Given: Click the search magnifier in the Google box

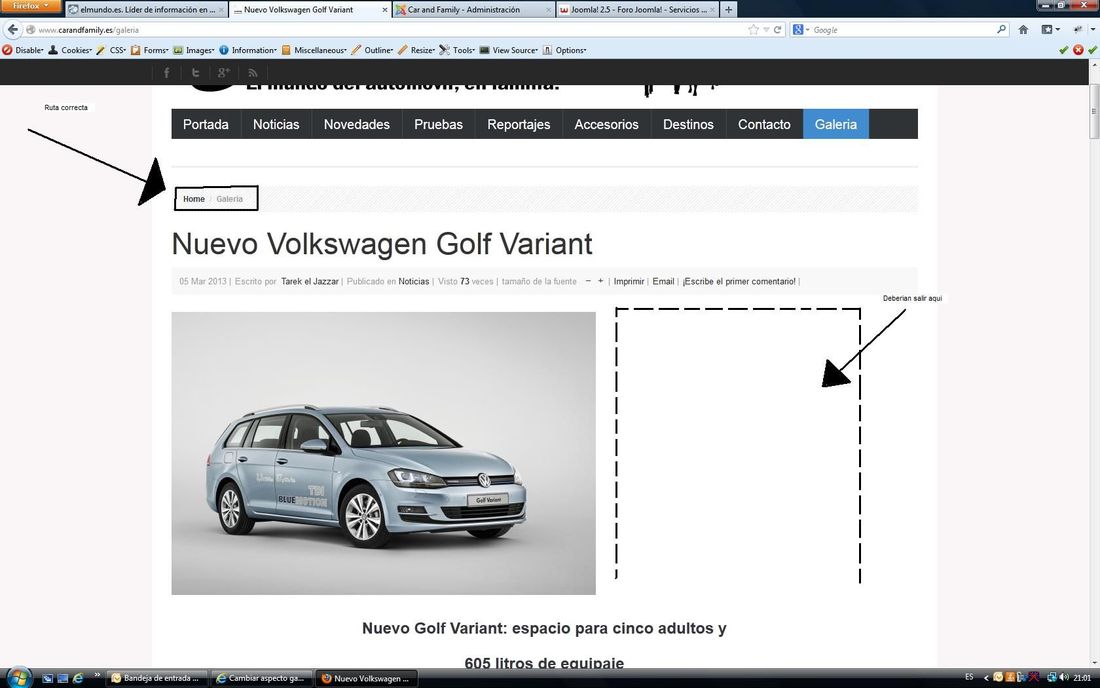Looking at the screenshot, I should click(1001, 29).
